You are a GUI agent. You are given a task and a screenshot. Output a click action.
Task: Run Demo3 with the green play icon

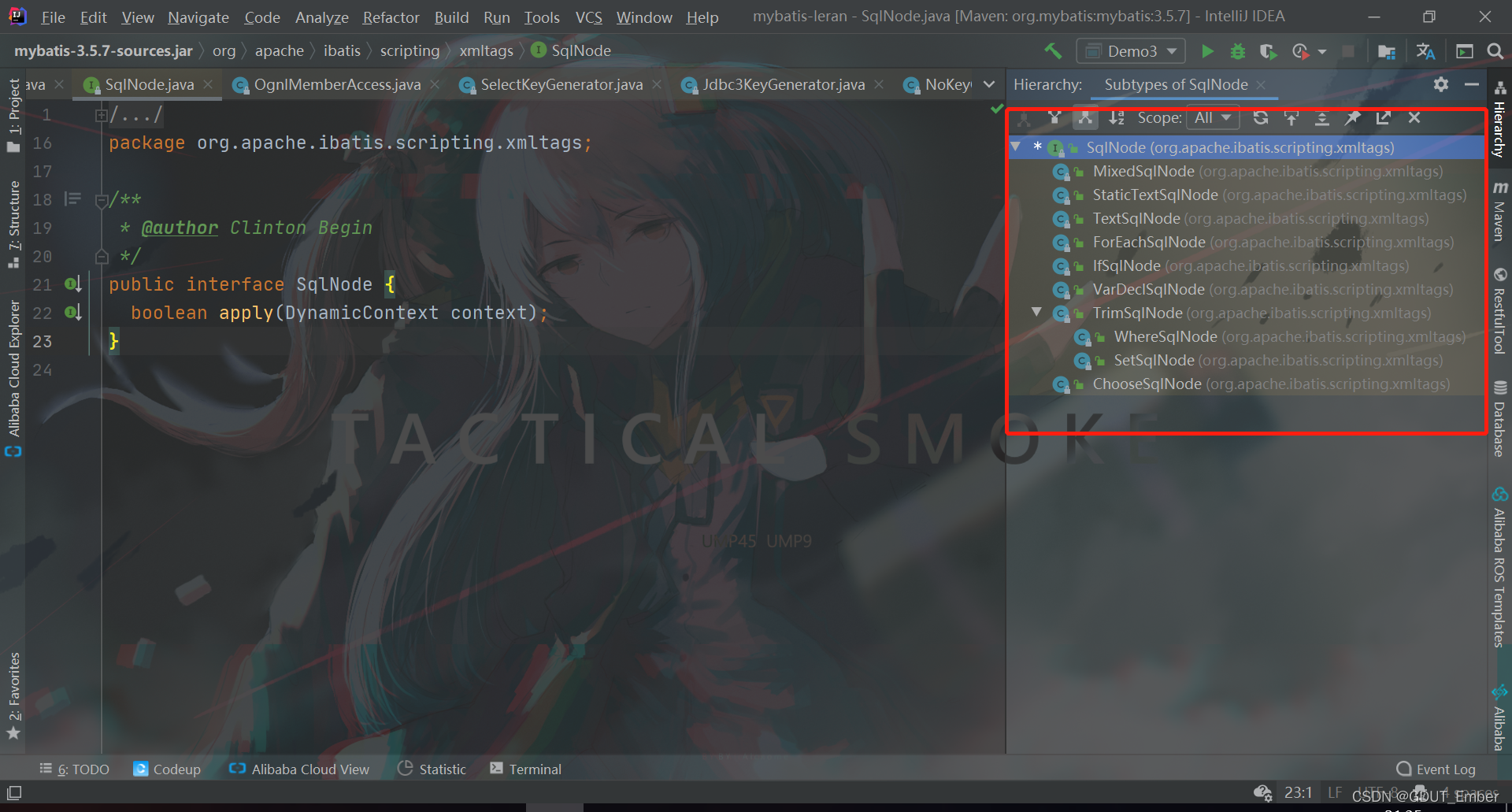tap(1207, 51)
